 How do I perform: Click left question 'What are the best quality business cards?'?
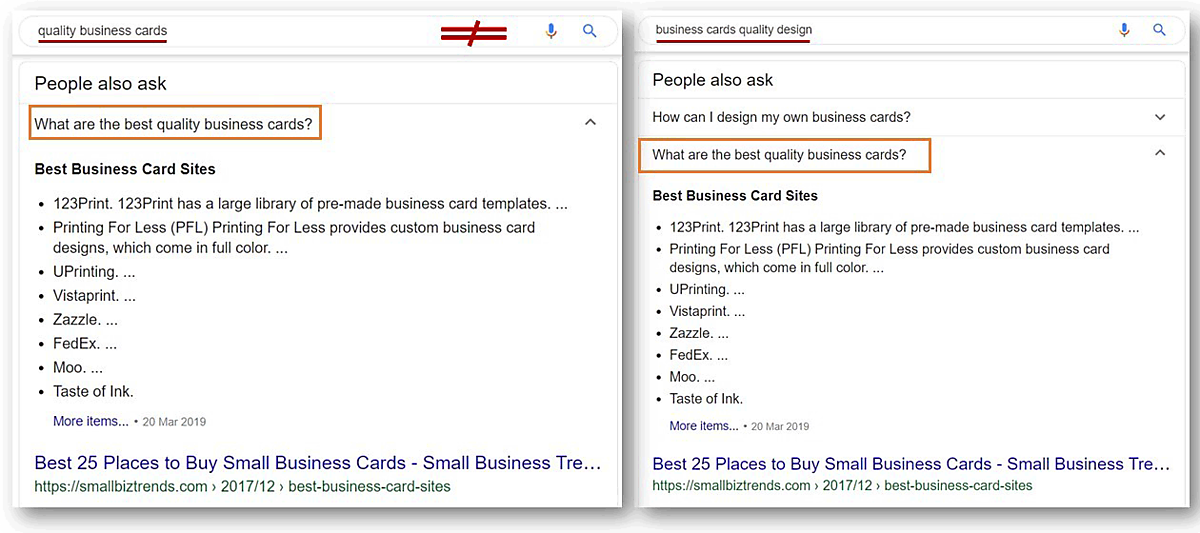(x=174, y=125)
